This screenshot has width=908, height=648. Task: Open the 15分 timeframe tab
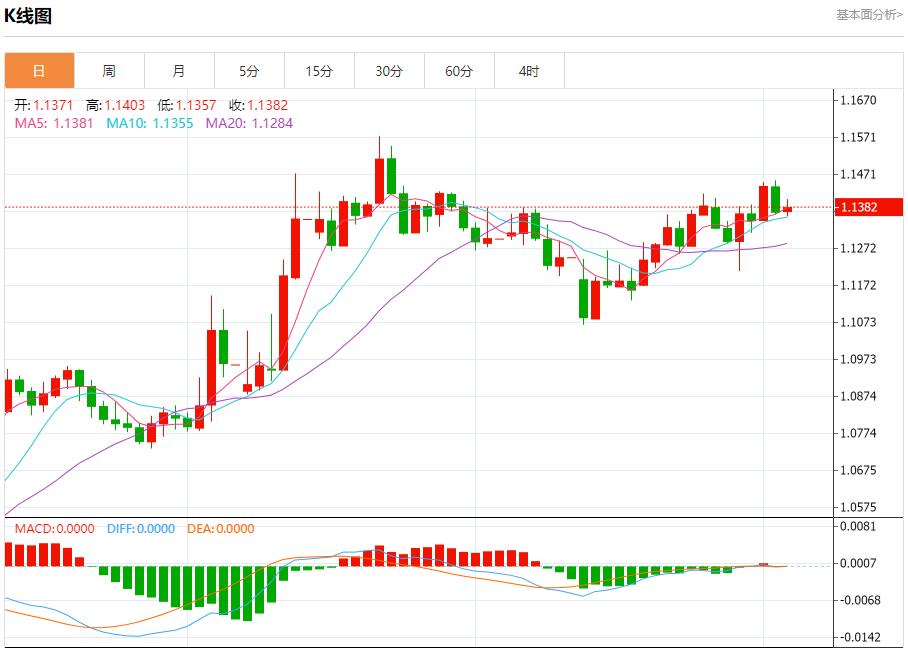coord(319,71)
